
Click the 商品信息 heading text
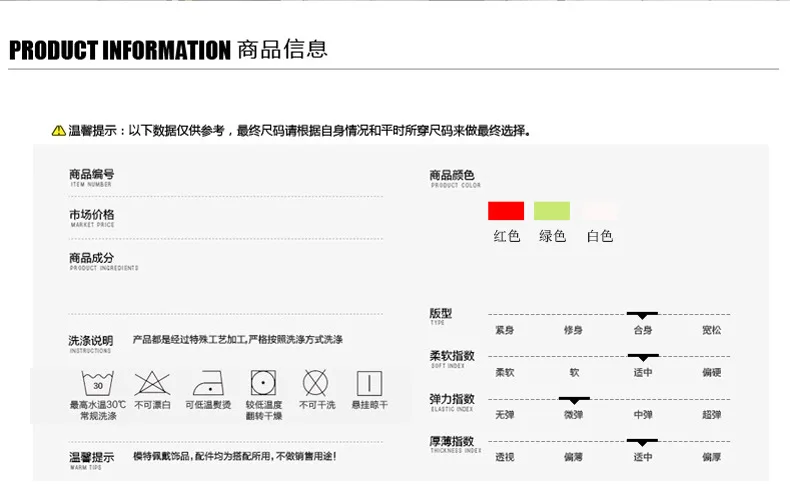(x=282, y=49)
